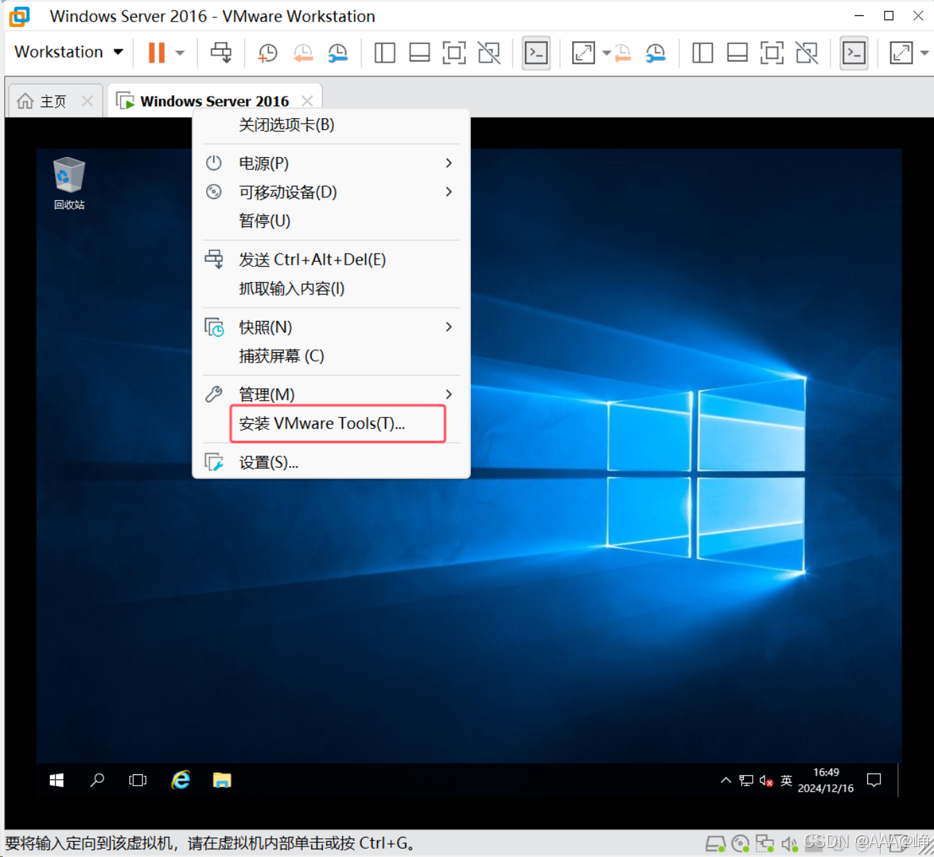Choose 捕获屏幕 (C) menu item
This screenshot has width=934, height=857.
click(x=331, y=356)
